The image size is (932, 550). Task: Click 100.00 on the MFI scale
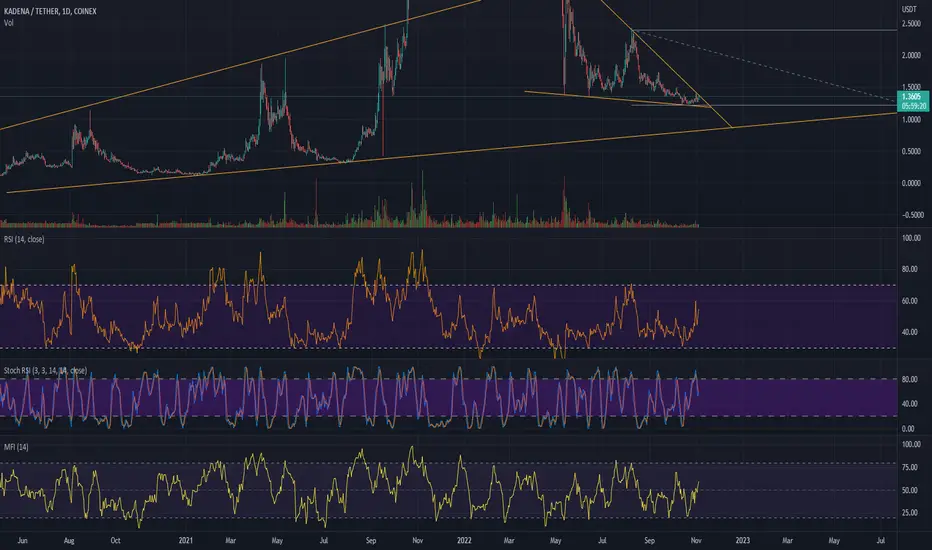tap(911, 444)
